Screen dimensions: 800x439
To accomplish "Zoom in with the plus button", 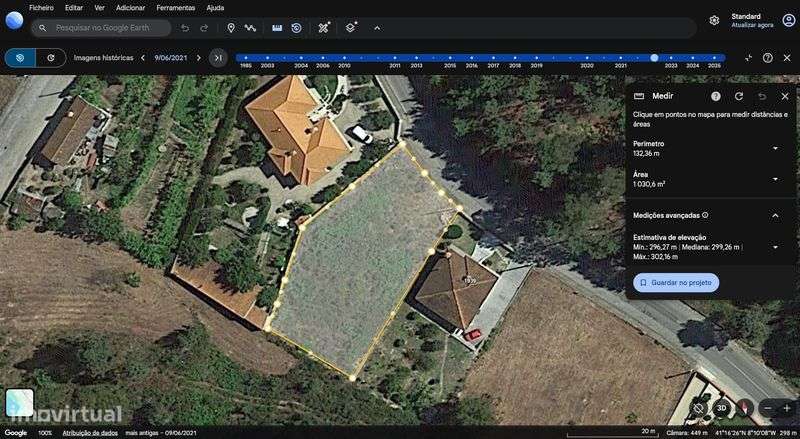I will point(786,408).
